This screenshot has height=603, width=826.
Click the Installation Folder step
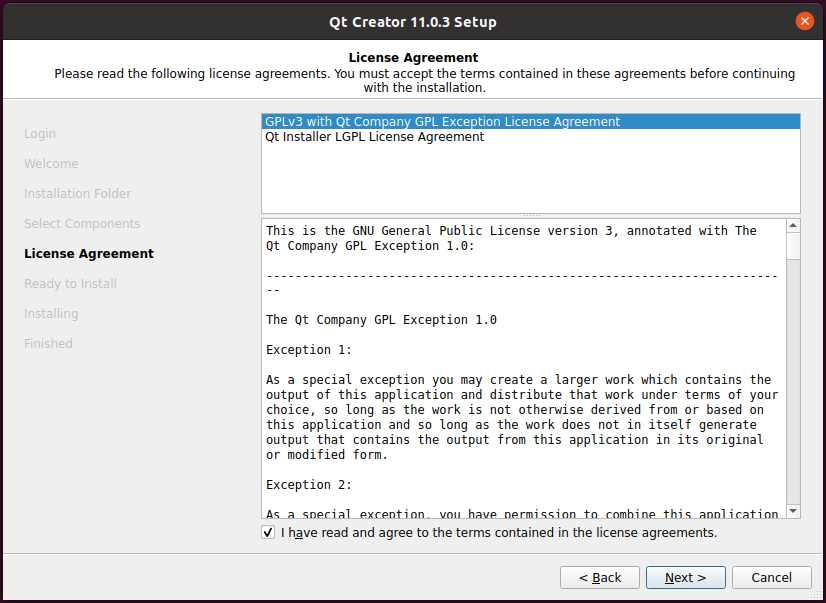tap(77, 194)
